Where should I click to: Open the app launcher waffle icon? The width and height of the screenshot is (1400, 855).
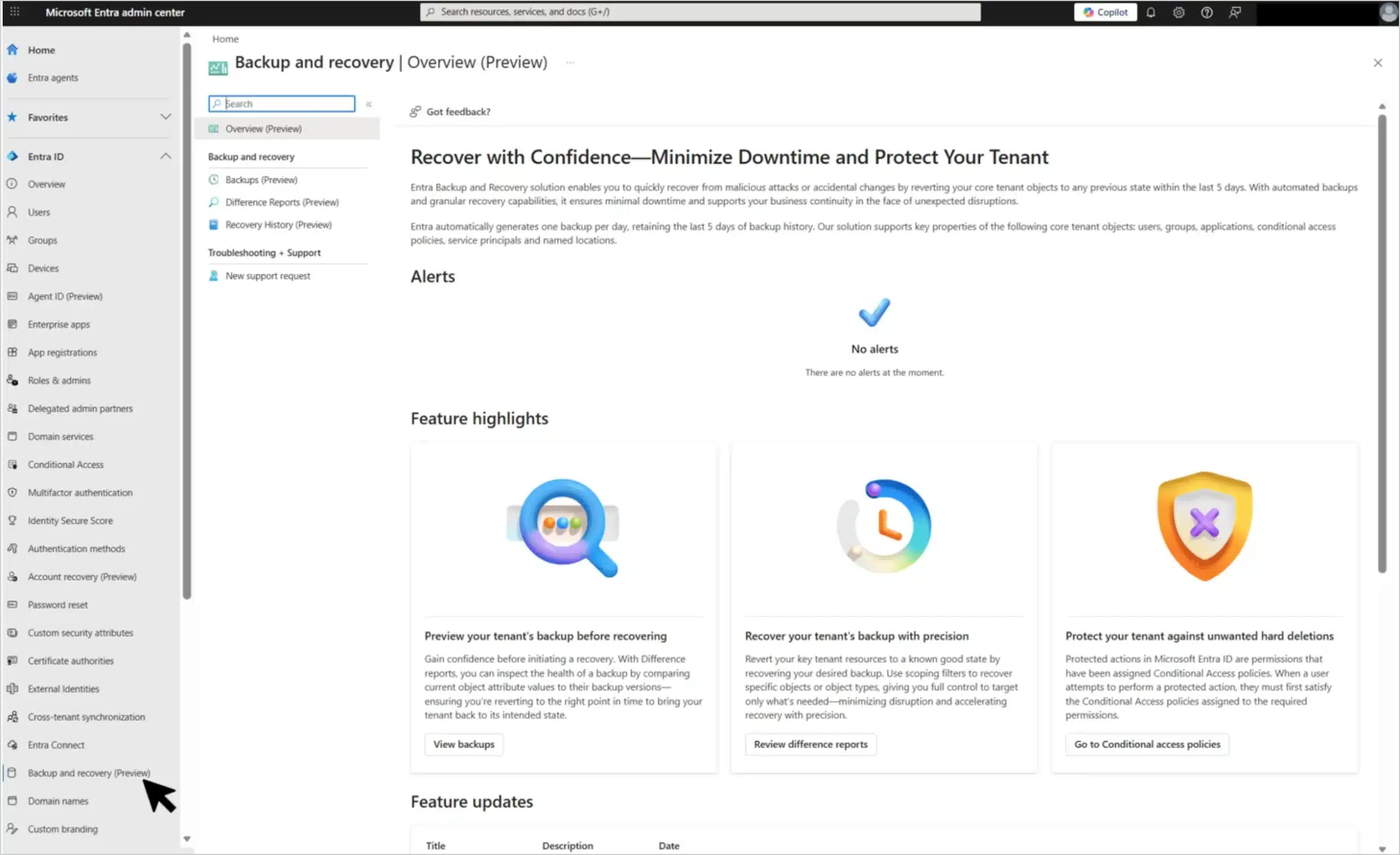click(x=15, y=12)
